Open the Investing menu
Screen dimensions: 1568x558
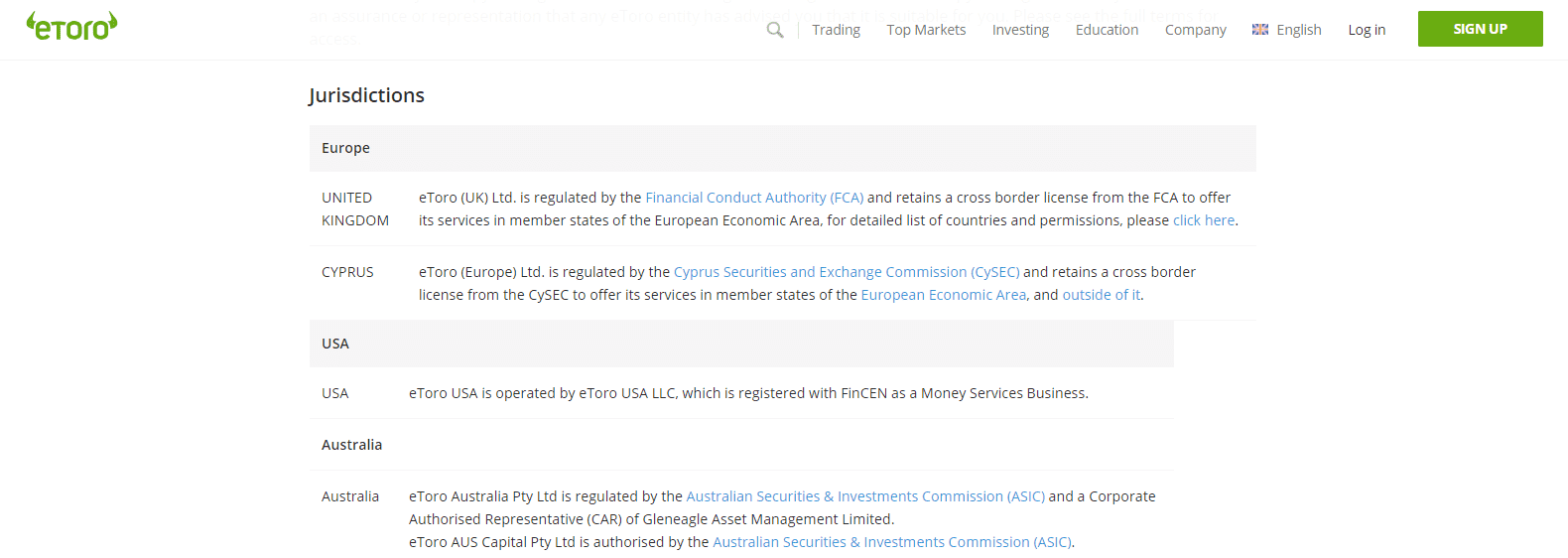coord(1020,30)
